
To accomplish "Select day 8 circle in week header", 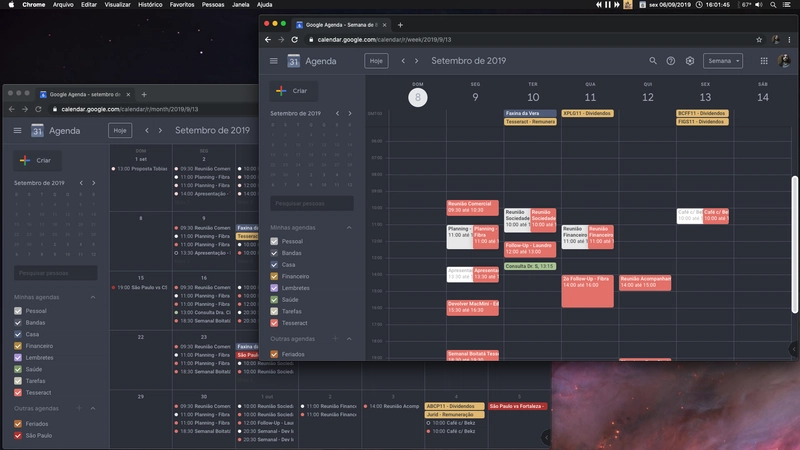I will coord(417,97).
